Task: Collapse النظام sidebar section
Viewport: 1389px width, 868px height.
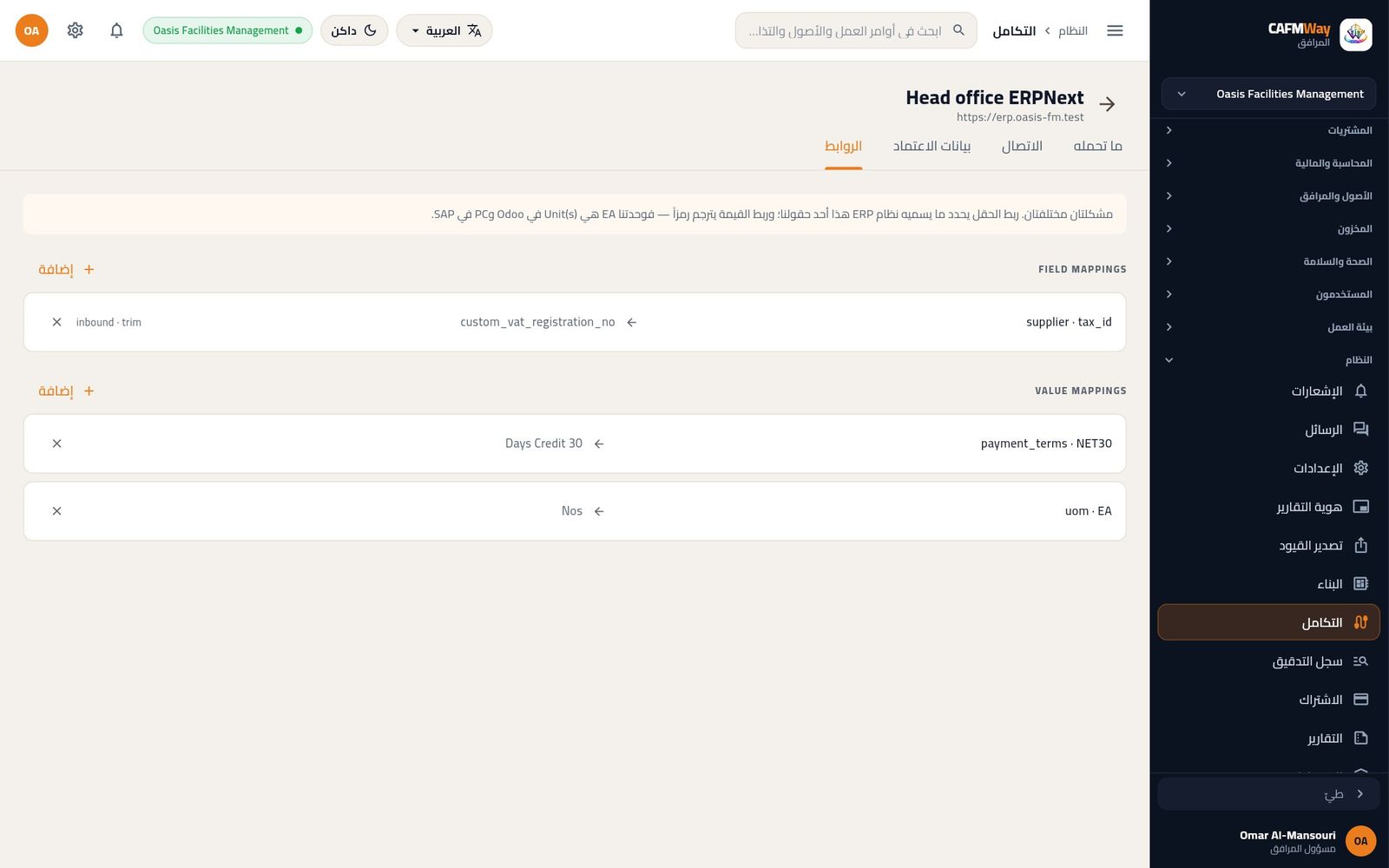Action: (1268, 360)
